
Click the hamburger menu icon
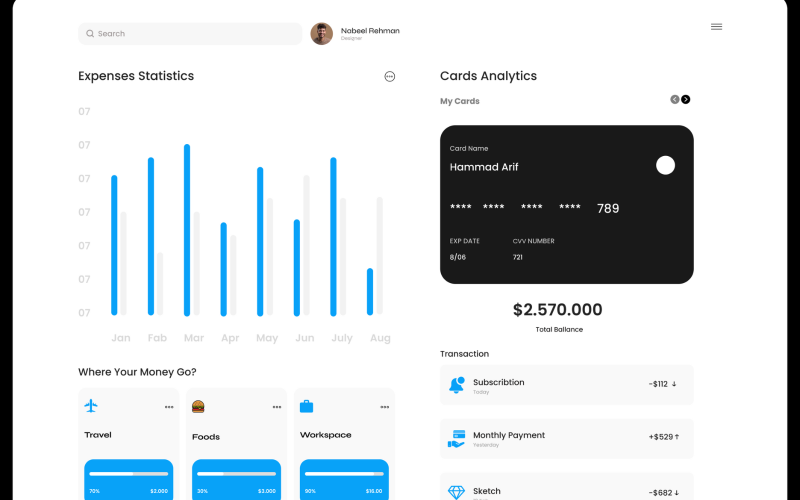716,27
